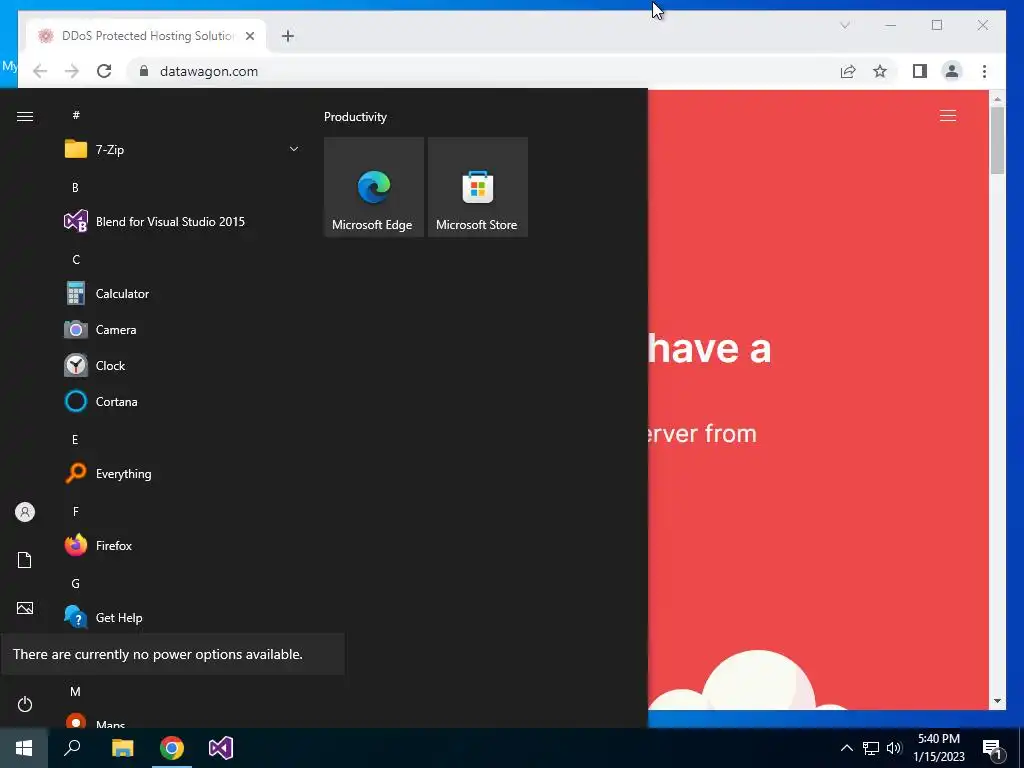1024x768 pixels.
Task: Open the Clock app
Action: point(182,366)
